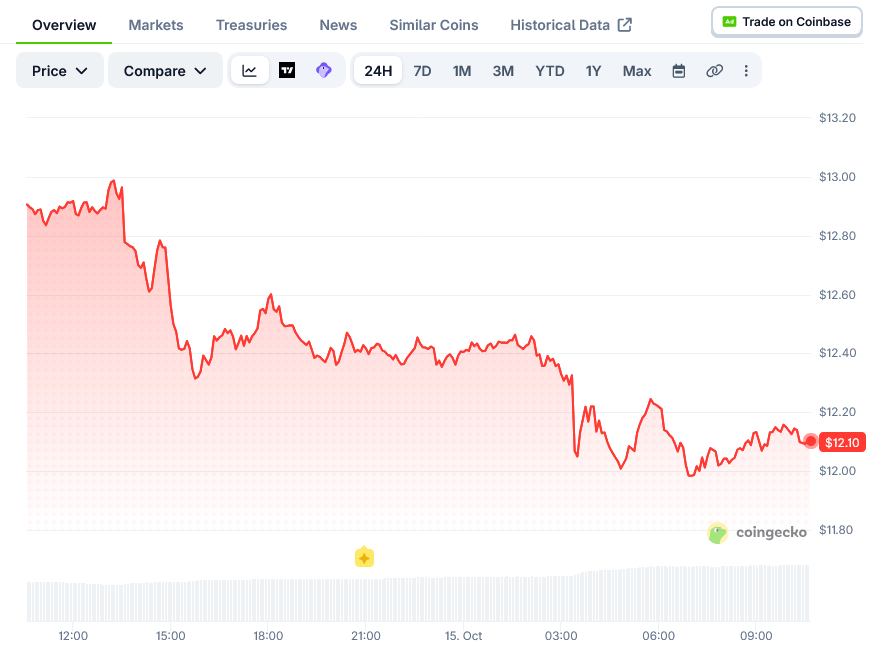Click the 06:00 time axis label
Image resolution: width=872 pixels, height=648 pixels.
658,635
